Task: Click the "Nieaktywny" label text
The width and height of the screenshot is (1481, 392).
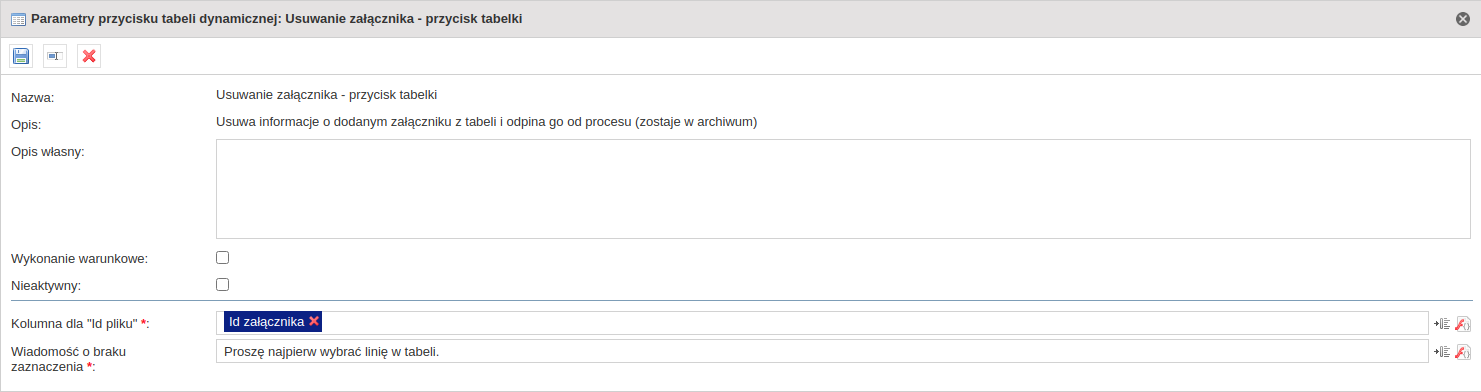Action: click(46, 286)
